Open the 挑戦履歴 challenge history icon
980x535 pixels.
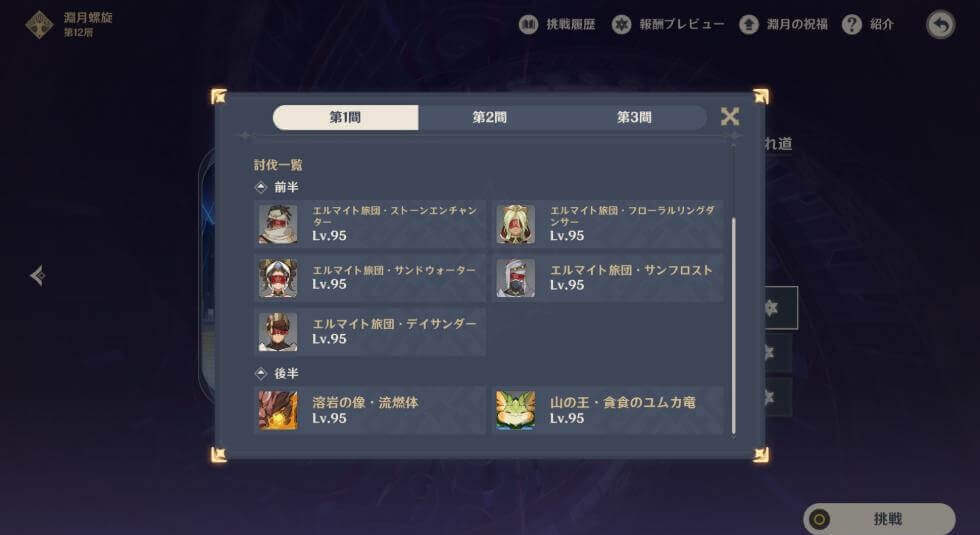pos(528,24)
